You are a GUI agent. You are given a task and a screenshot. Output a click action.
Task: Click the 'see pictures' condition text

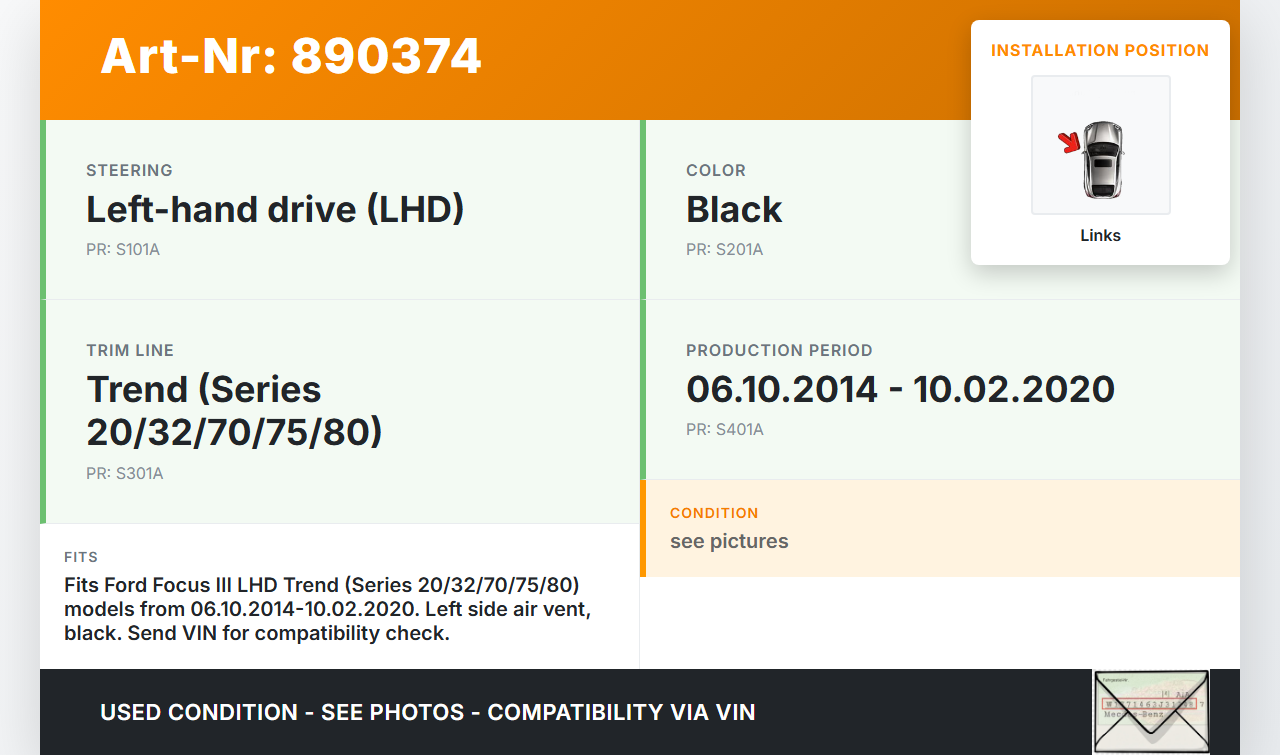tap(729, 541)
